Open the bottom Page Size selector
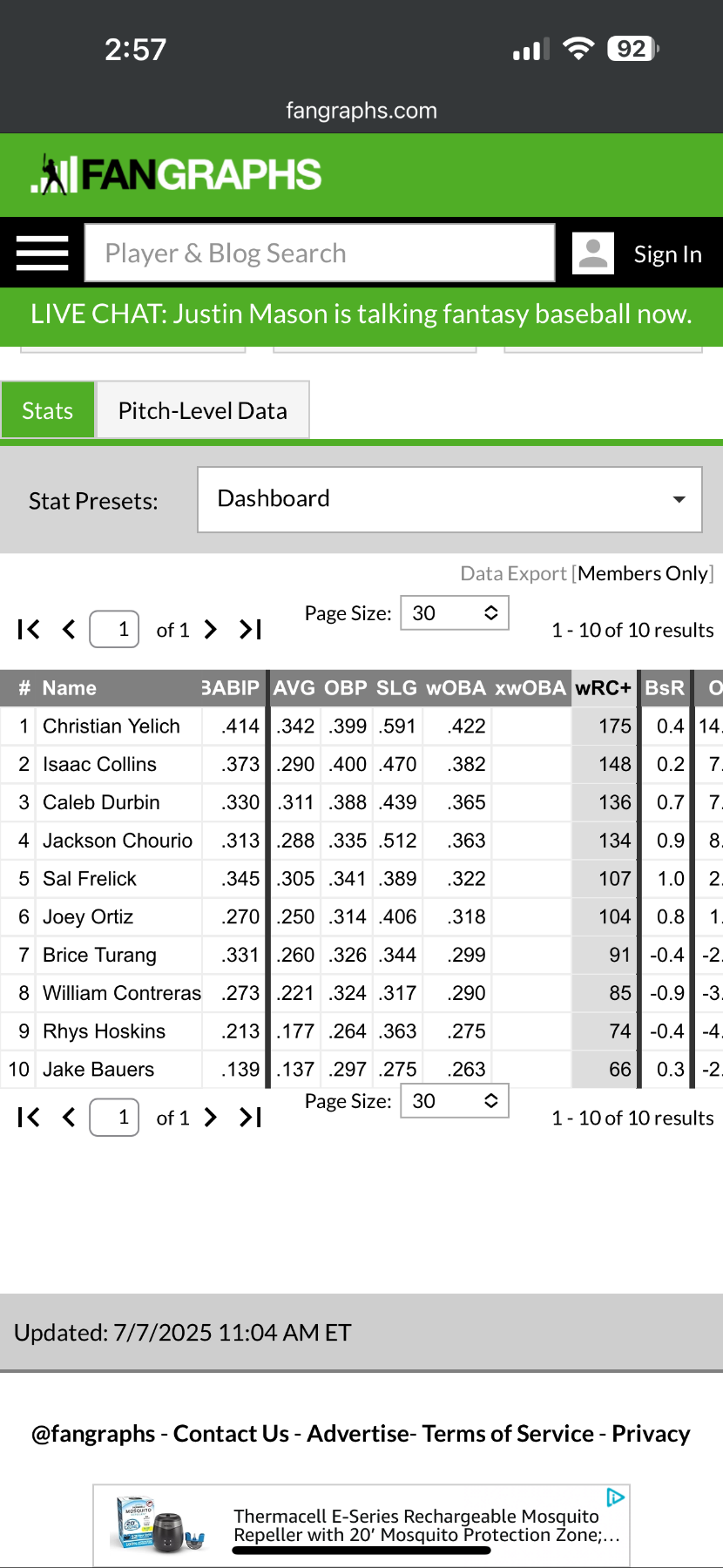 tap(454, 1101)
